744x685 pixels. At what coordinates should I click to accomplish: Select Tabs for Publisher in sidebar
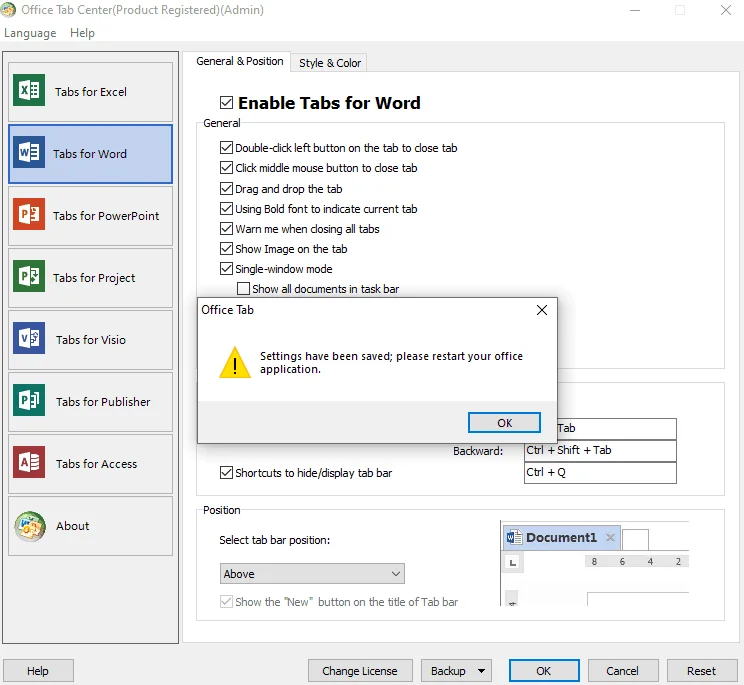(x=90, y=402)
